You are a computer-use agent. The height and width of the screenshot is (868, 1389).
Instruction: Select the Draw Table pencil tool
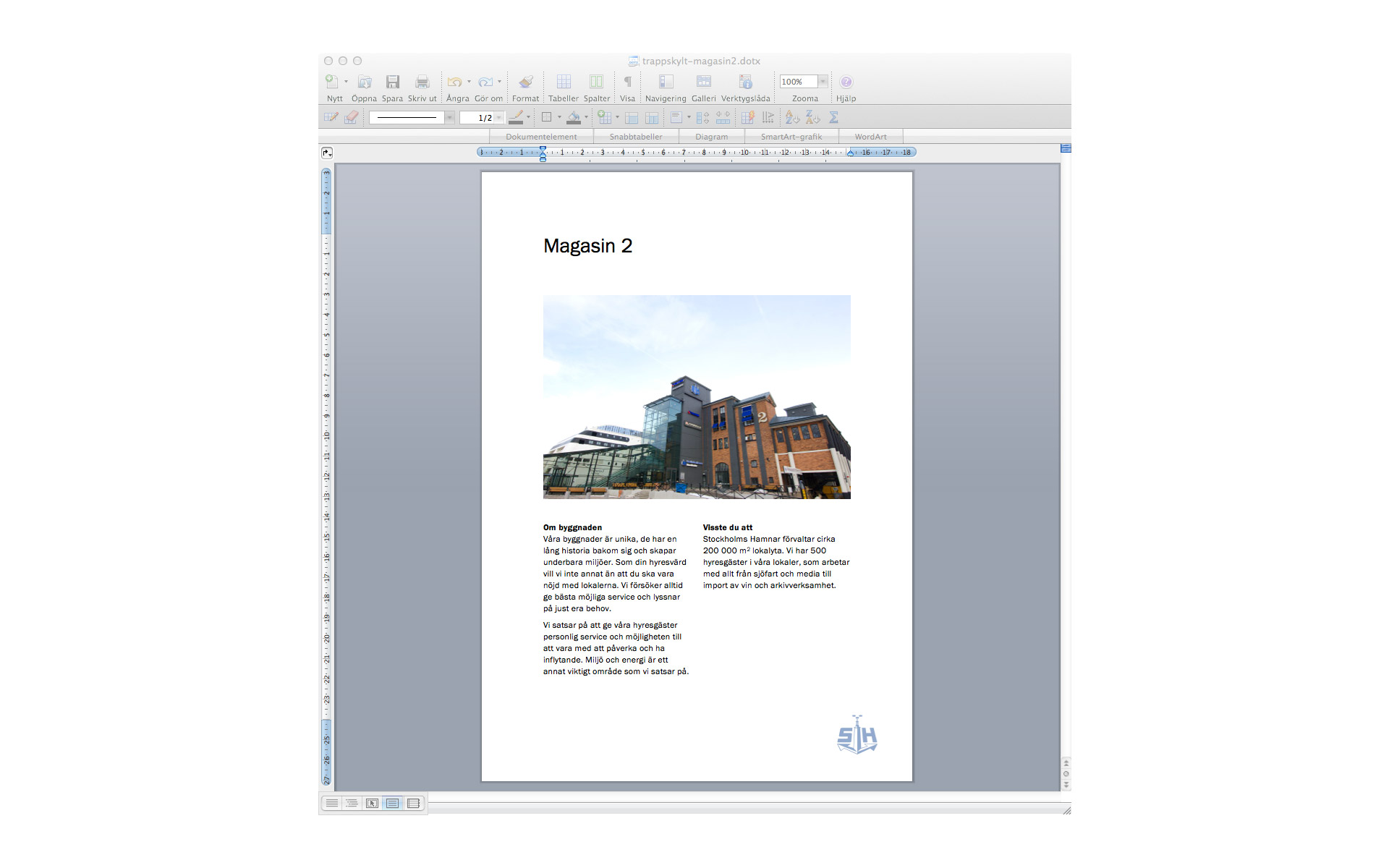331,117
